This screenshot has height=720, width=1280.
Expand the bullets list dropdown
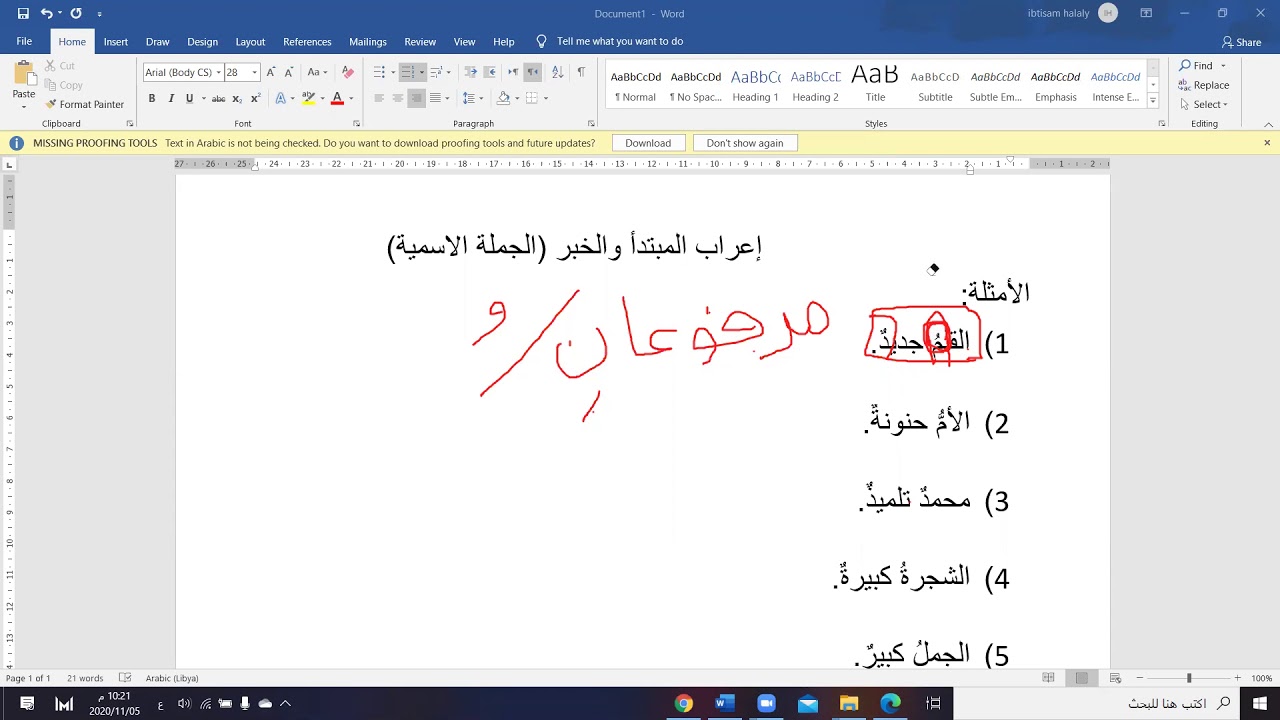click(391, 72)
